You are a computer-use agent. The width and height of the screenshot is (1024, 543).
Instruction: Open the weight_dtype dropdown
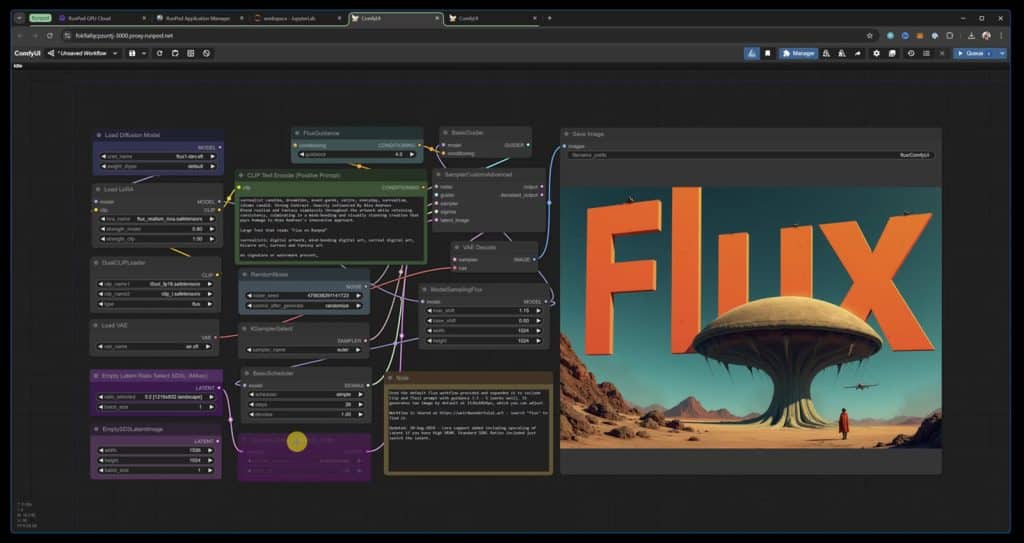pos(157,167)
